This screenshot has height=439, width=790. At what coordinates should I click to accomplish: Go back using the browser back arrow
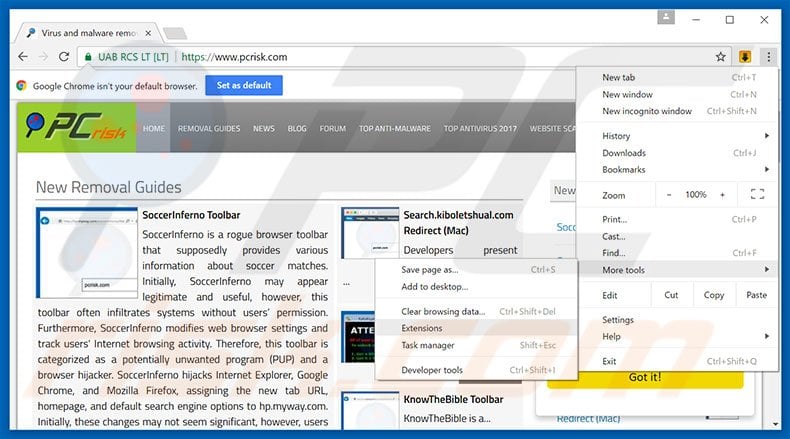pyautogui.click(x=23, y=56)
